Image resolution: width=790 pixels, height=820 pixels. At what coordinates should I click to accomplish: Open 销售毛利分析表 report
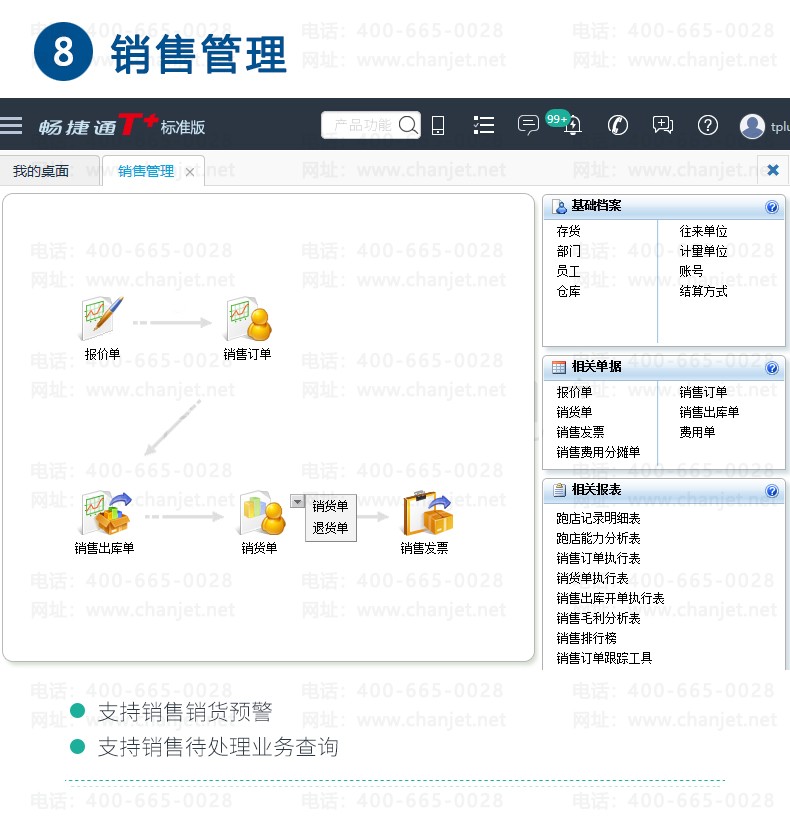click(x=598, y=619)
